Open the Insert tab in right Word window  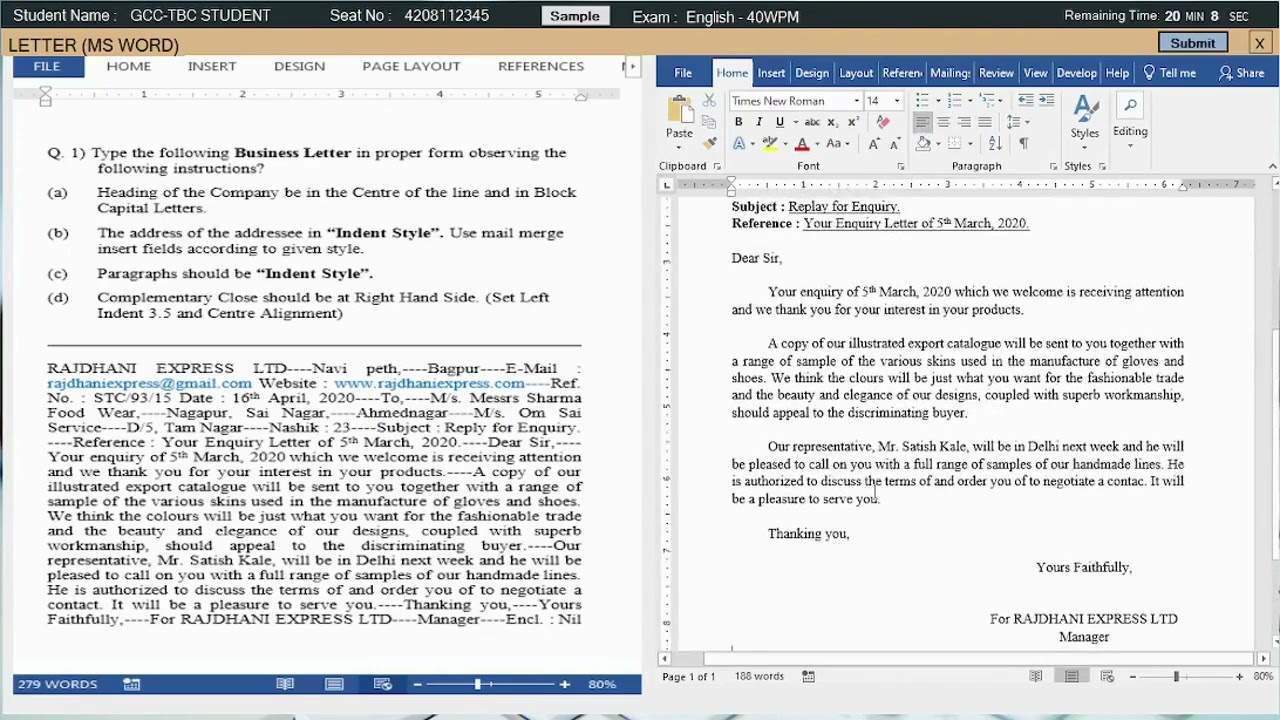[771, 73]
